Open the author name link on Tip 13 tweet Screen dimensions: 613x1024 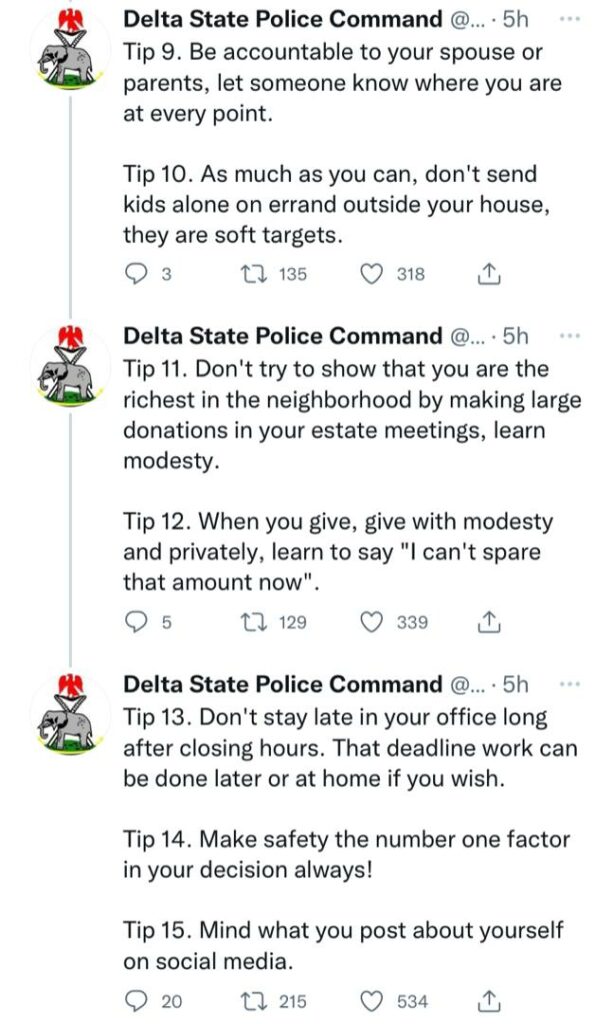(283, 684)
